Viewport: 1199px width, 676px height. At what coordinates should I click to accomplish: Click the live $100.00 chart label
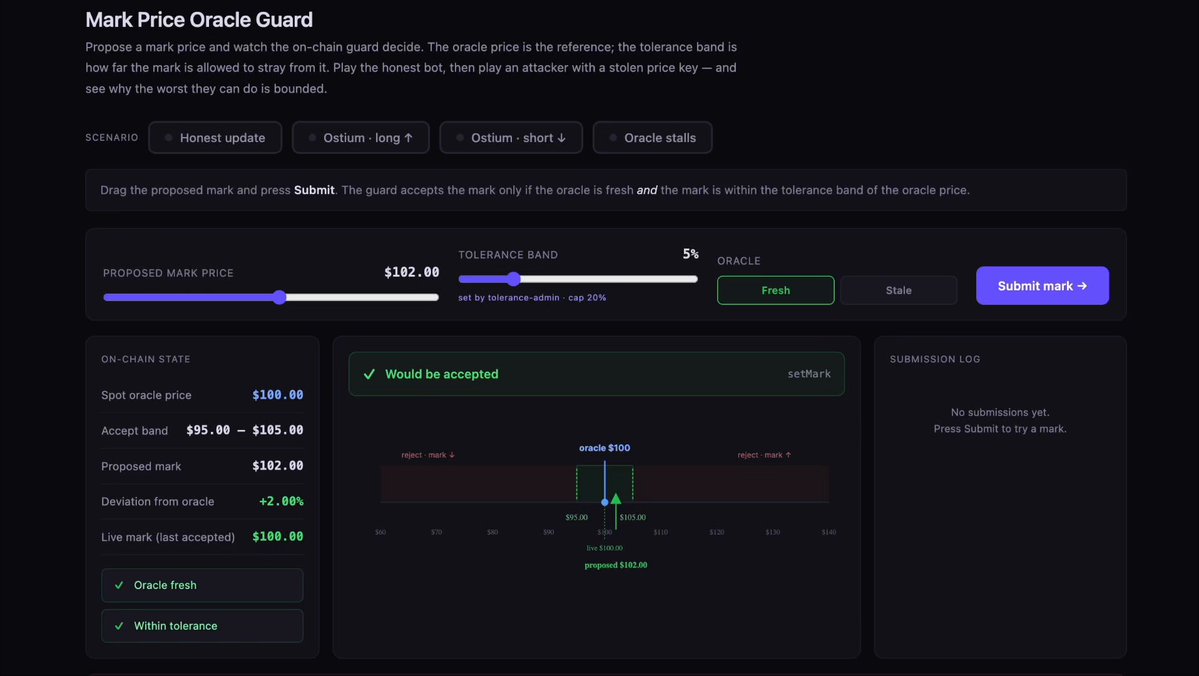[x=605, y=548]
